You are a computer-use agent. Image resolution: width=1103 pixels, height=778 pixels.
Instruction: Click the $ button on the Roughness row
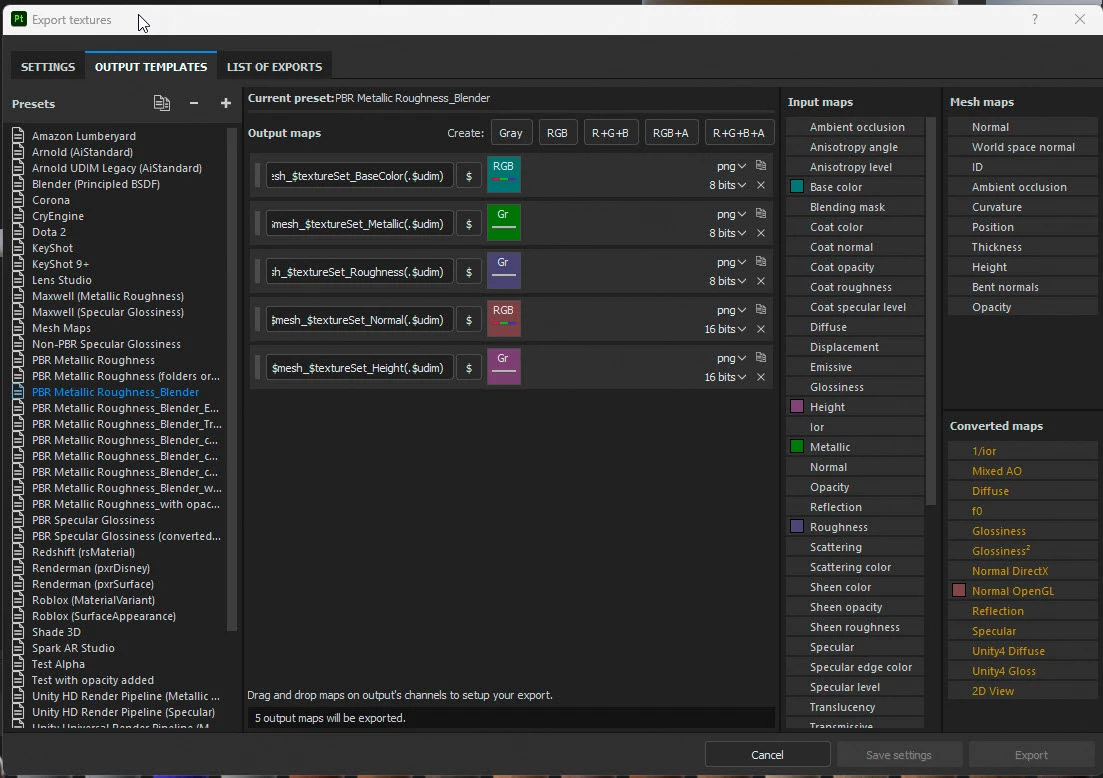point(468,272)
